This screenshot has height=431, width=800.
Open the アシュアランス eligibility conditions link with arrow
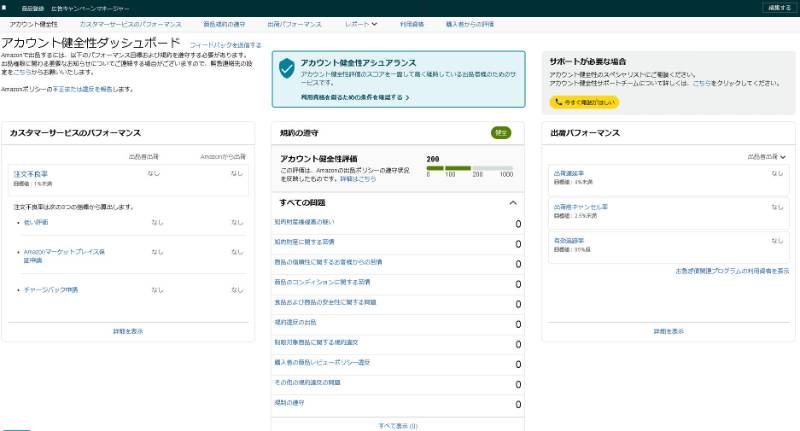pyautogui.click(x=355, y=97)
